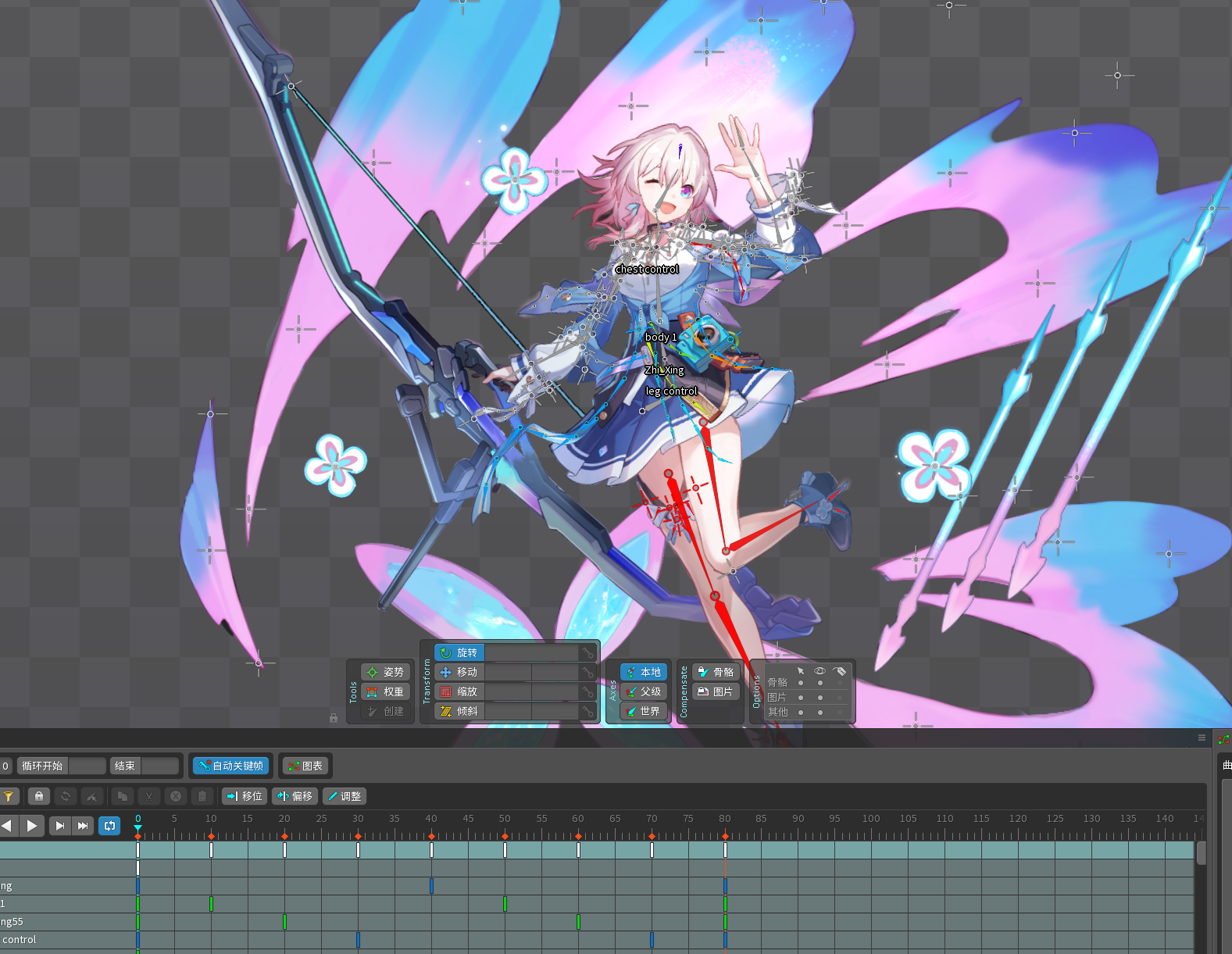The image size is (1232, 954).
Task: Open the 图表 graph view
Action: (305, 766)
